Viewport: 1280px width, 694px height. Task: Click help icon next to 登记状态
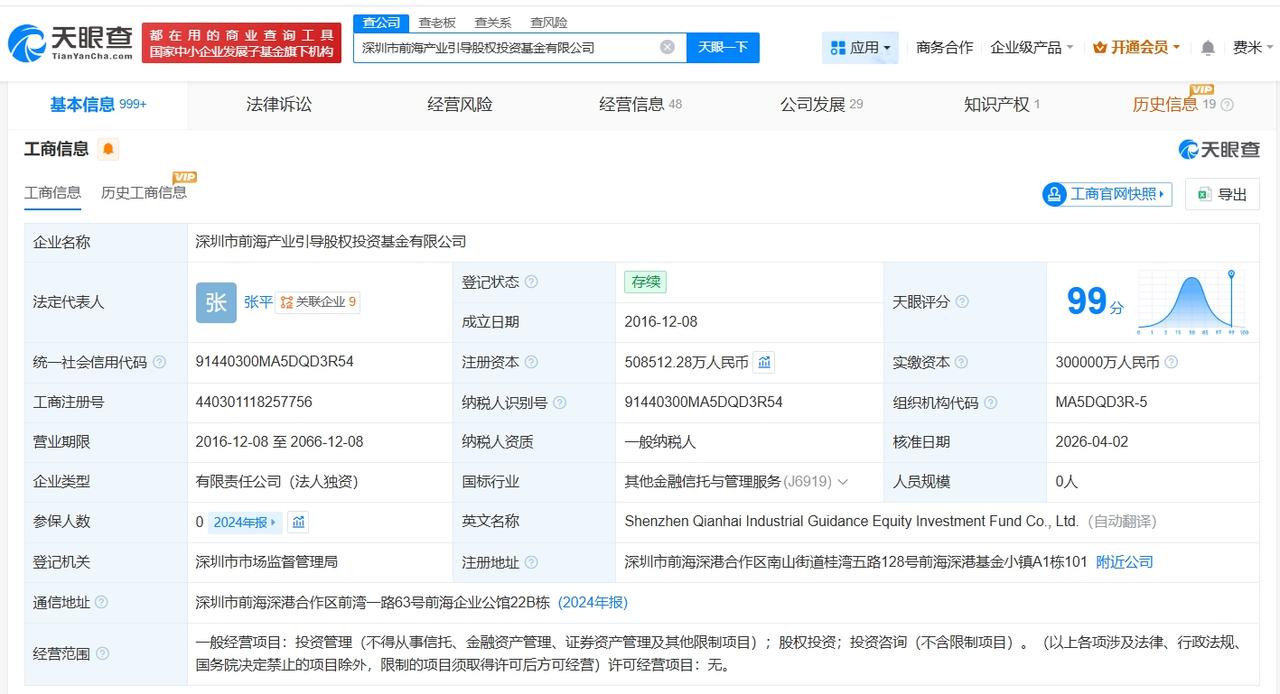(531, 282)
